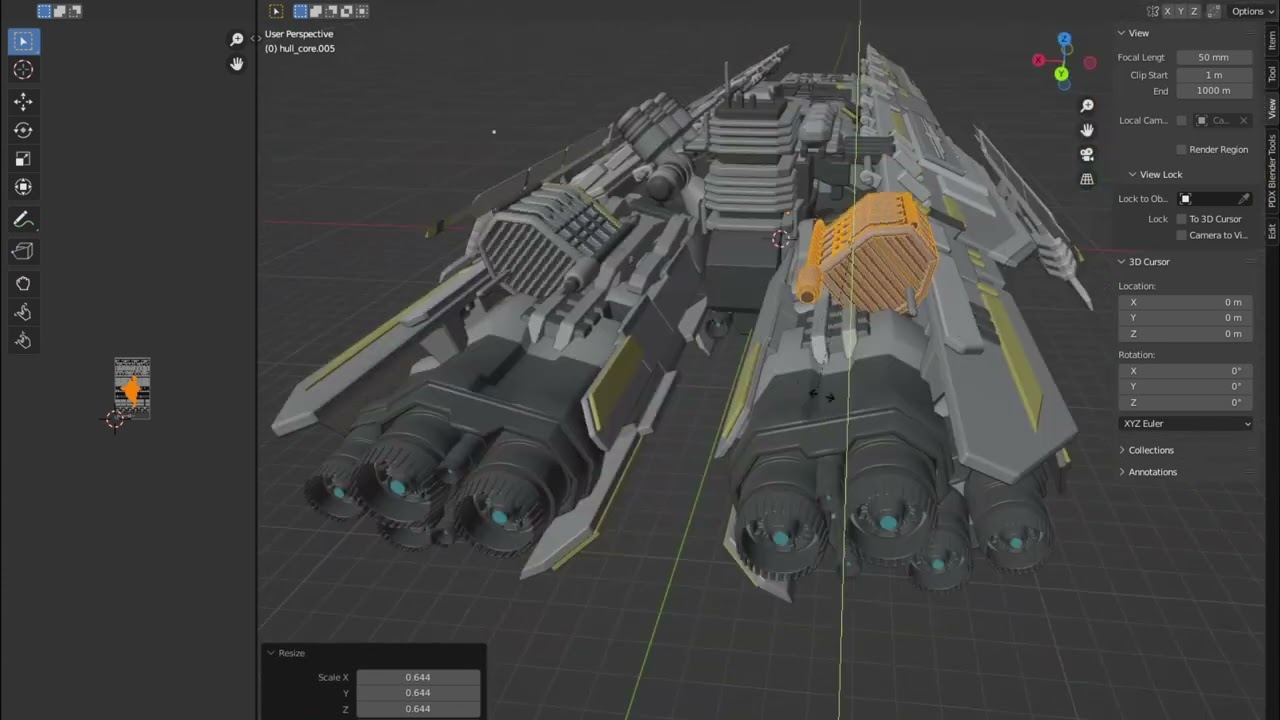
Task: Open the Options dropdown
Action: [x=1252, y=11]
